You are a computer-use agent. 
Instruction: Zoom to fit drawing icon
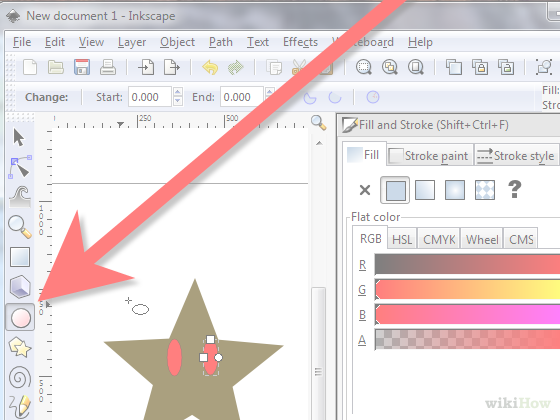click(x=390, y=67)
